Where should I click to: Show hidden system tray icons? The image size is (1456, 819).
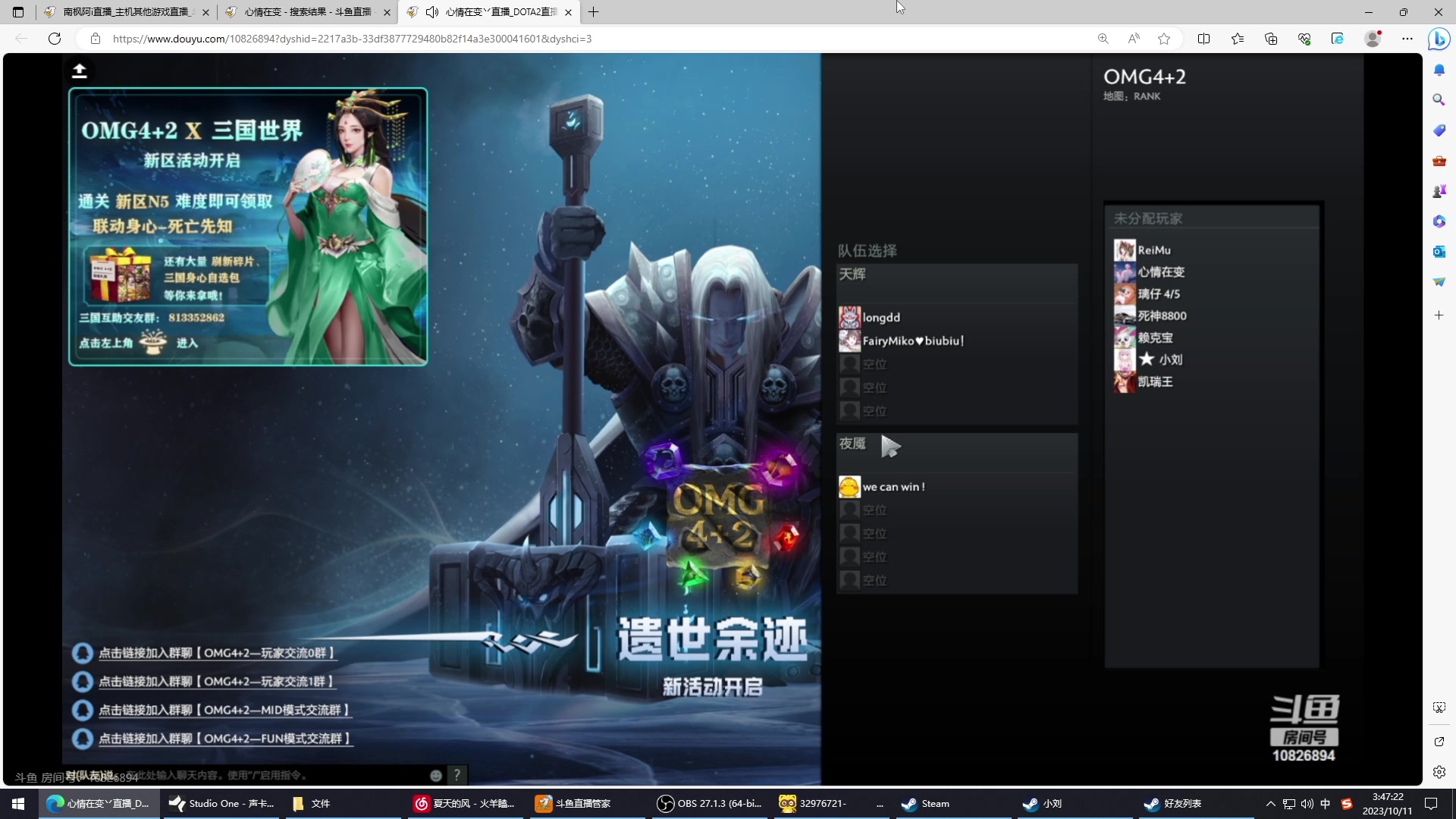click(1271, 804)
